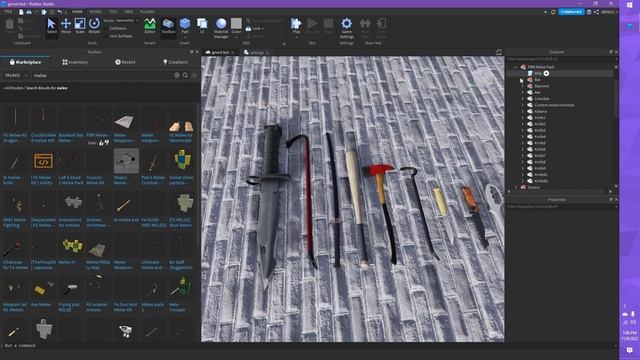Click the Explorer filter workspace field

coord(559,59)
